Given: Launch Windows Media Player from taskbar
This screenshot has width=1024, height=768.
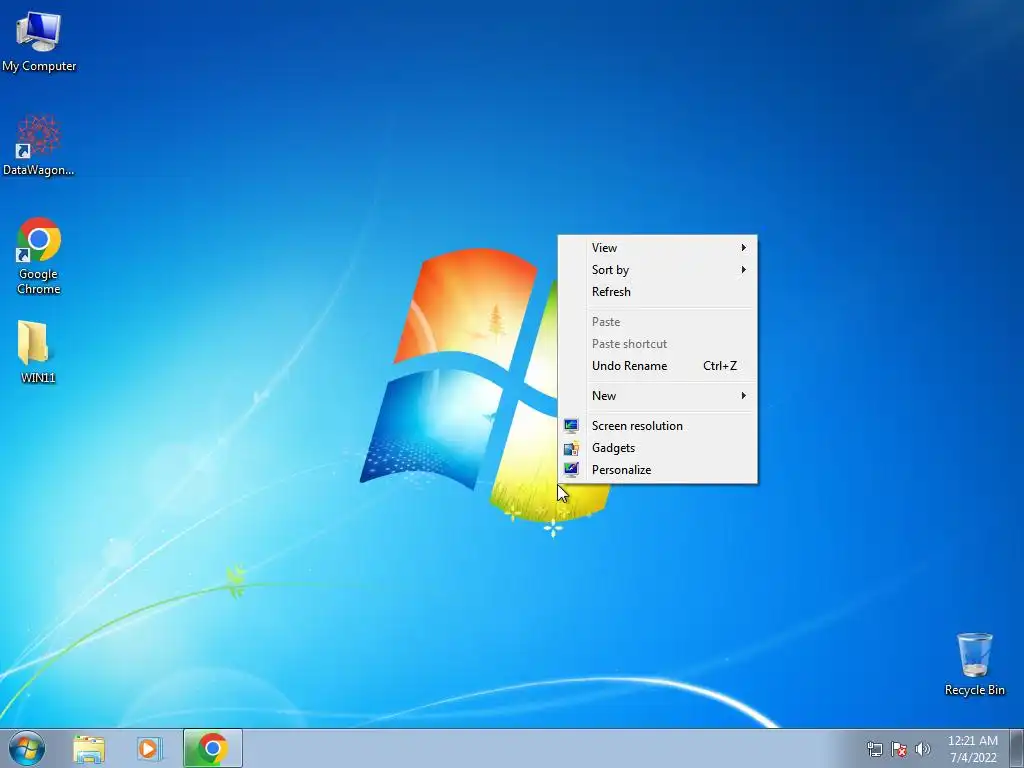Looking at the screenshot, I should point(149,748).
